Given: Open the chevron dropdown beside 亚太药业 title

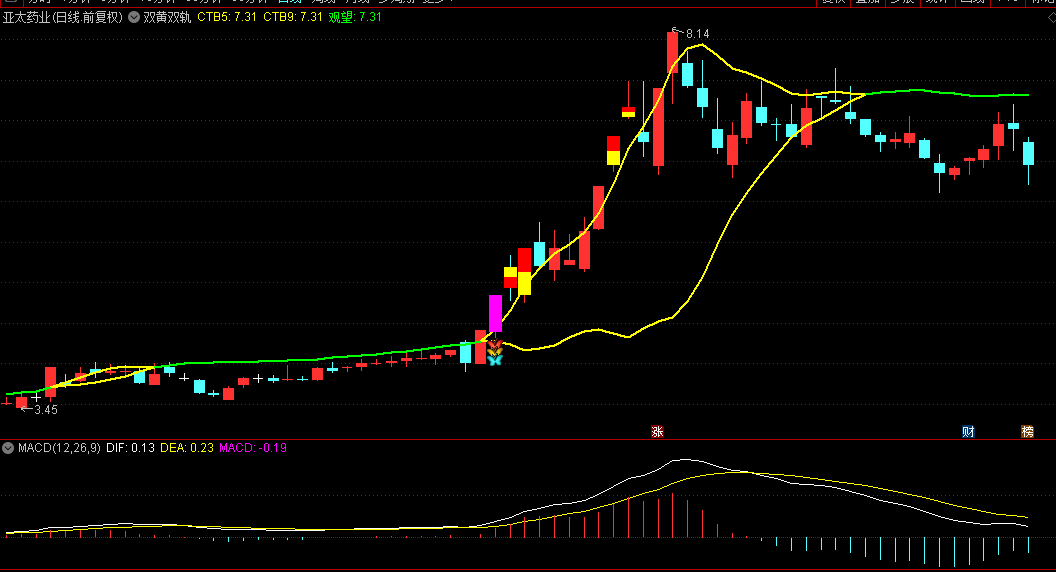Looking at the screenshot, I should click(134, 18).
